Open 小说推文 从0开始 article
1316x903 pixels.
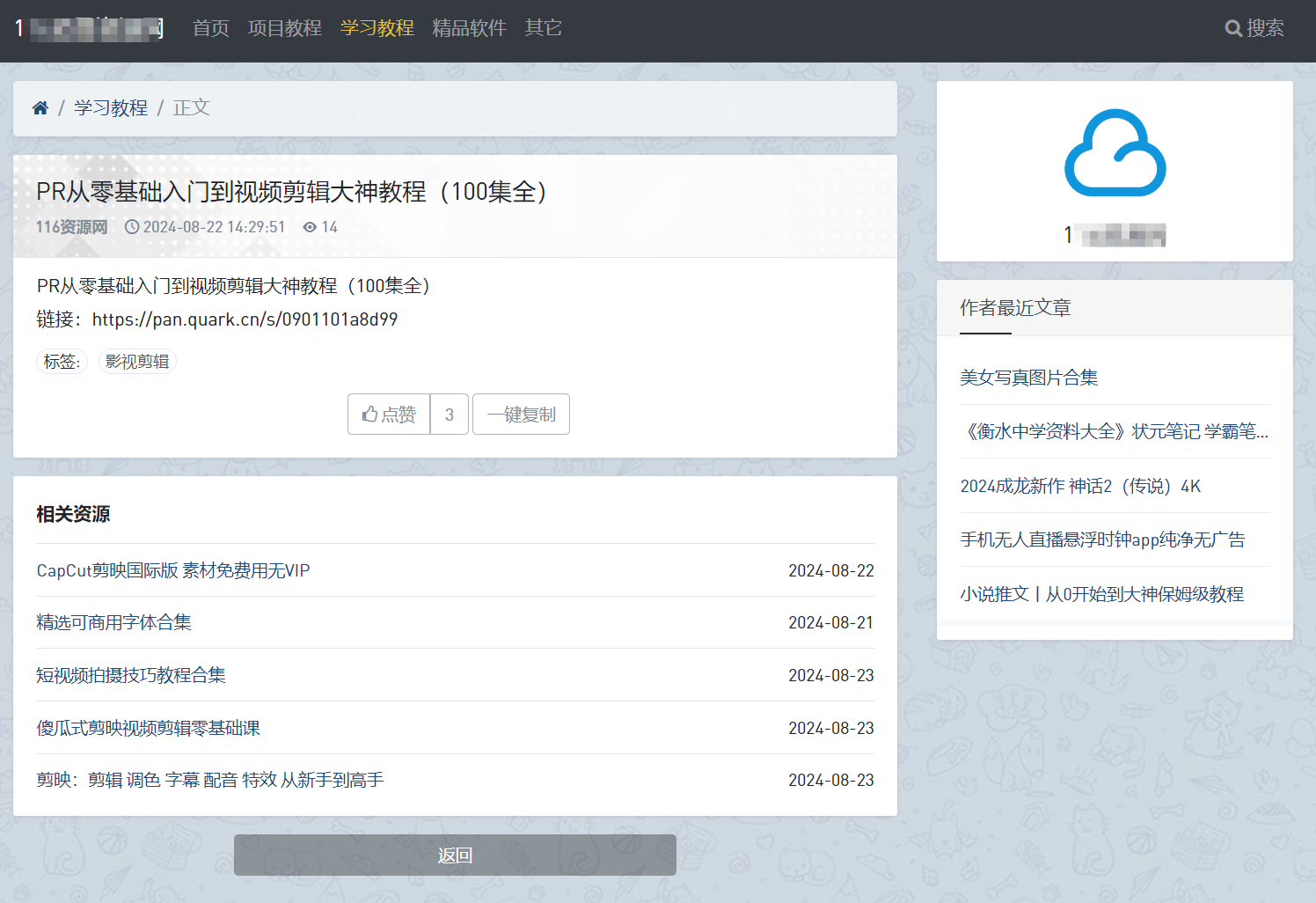coord(1101,594)
